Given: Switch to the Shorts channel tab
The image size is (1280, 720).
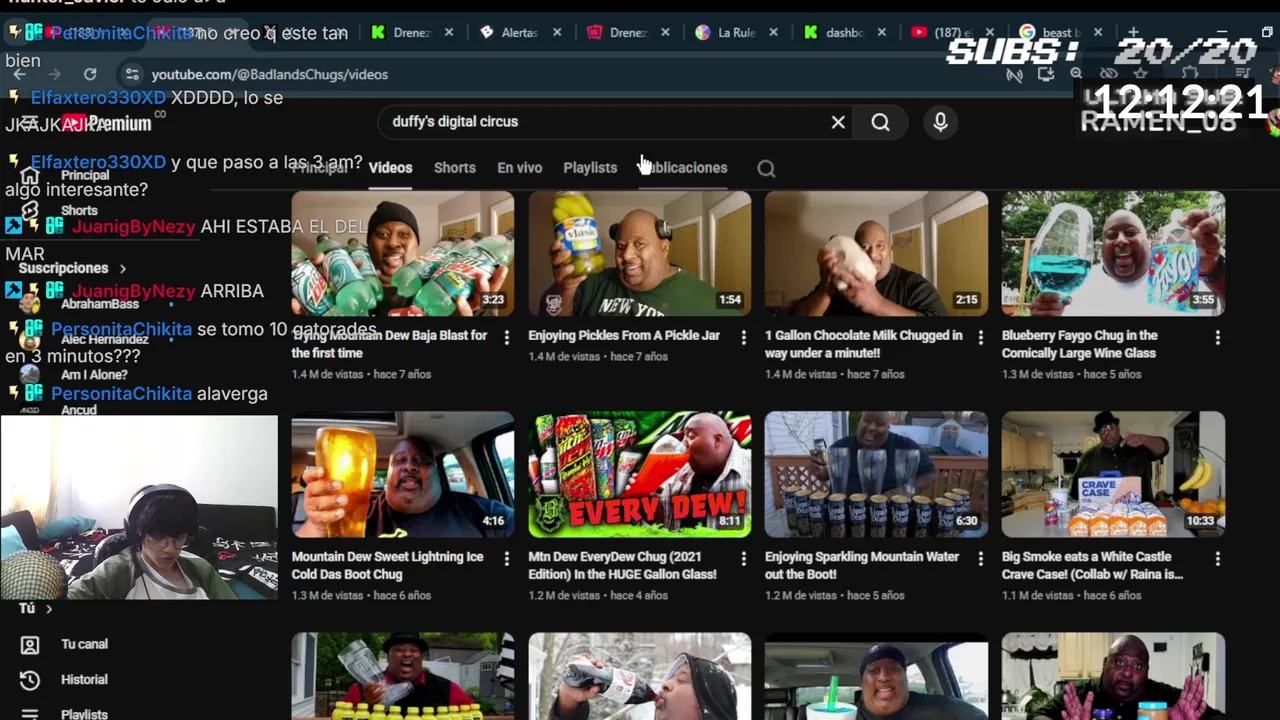Looking at the screenshot, I should pos(455,168).
